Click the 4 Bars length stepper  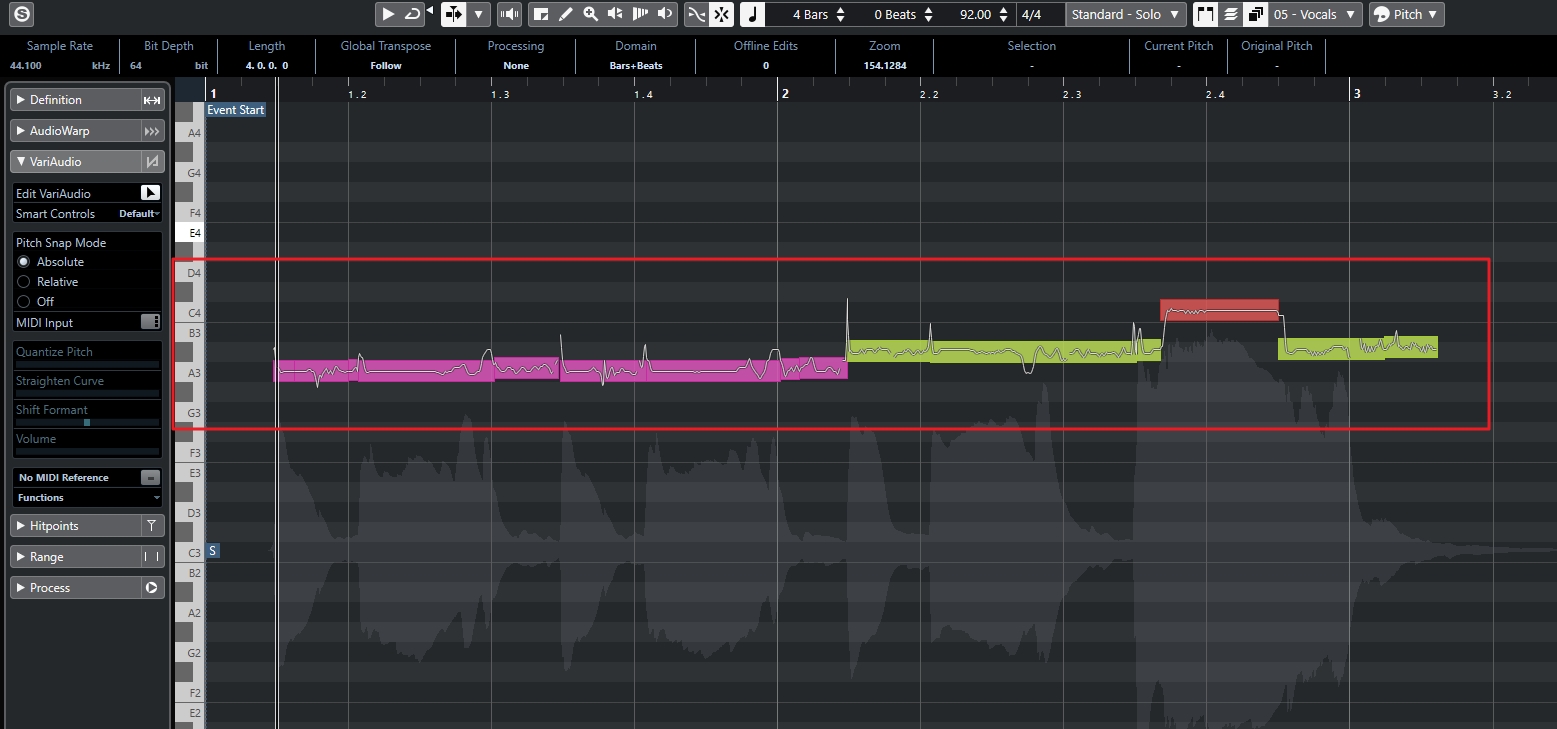[x=840, y=14]
